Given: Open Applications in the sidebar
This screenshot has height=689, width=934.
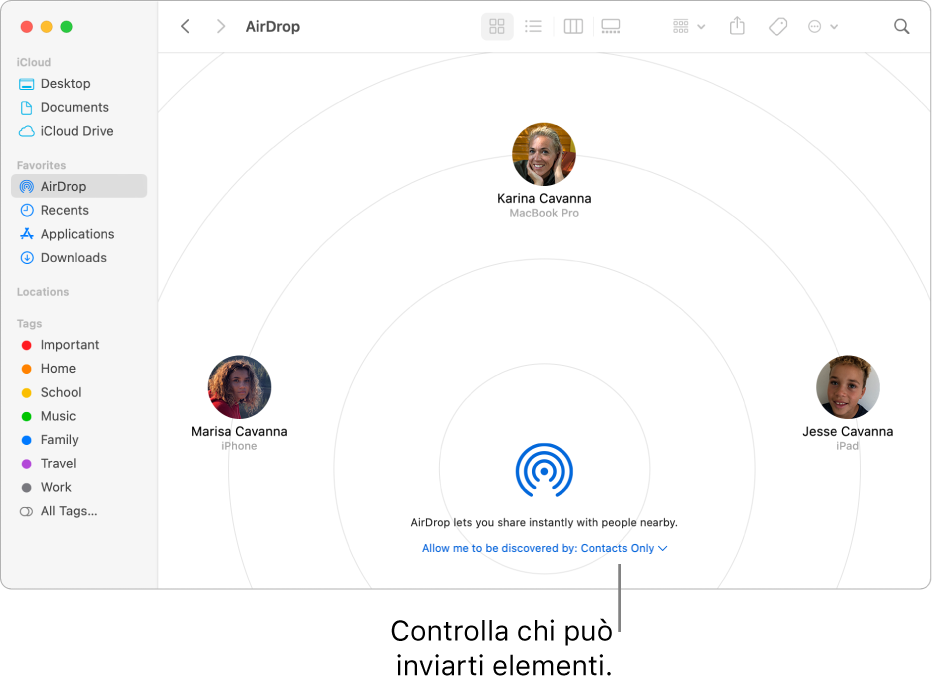Looking at the screenshot, I should pyautogui.click(x=79, y=234).
